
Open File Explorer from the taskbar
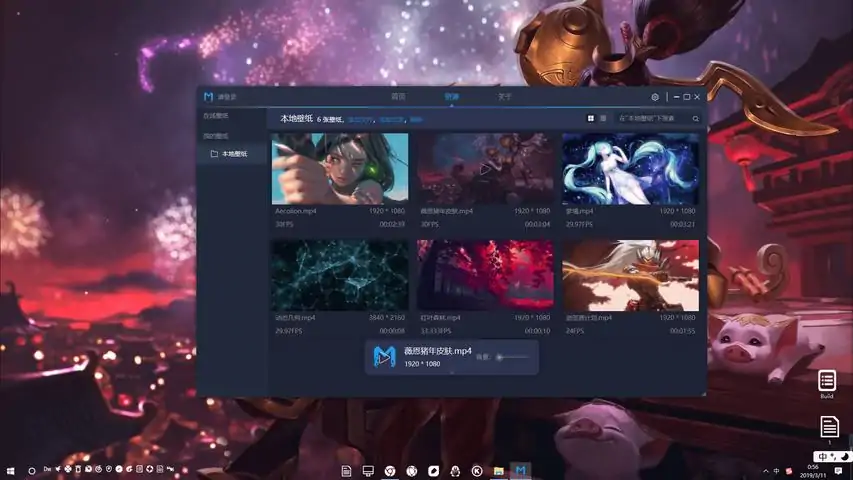click(x=499, y=471)
